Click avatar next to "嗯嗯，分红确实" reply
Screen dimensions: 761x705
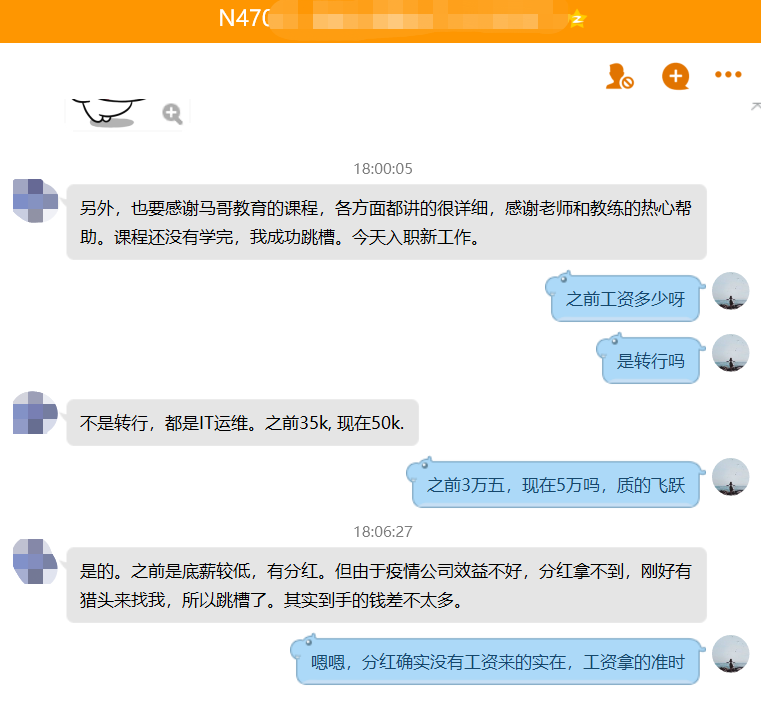coord(731,653)
